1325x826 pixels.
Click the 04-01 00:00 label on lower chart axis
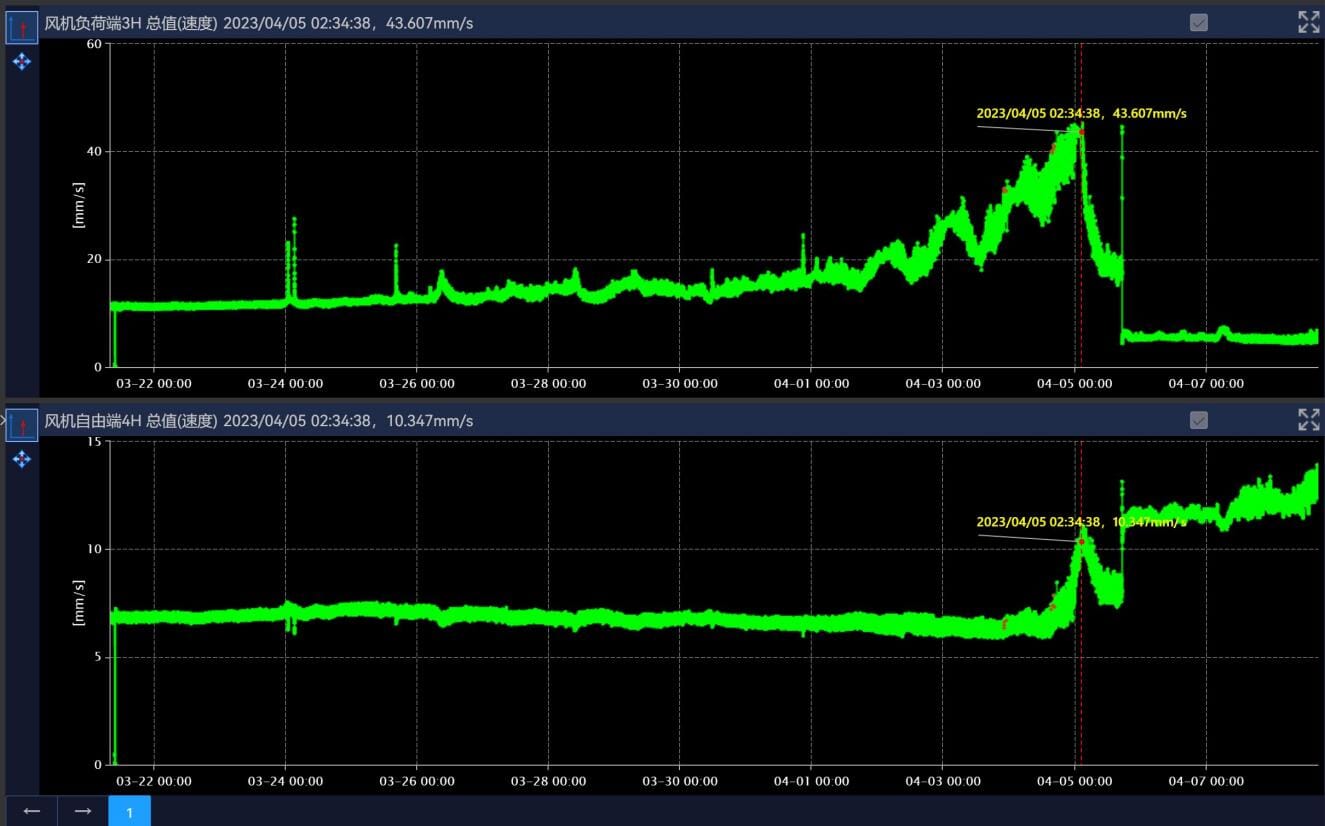click(811, 781)
